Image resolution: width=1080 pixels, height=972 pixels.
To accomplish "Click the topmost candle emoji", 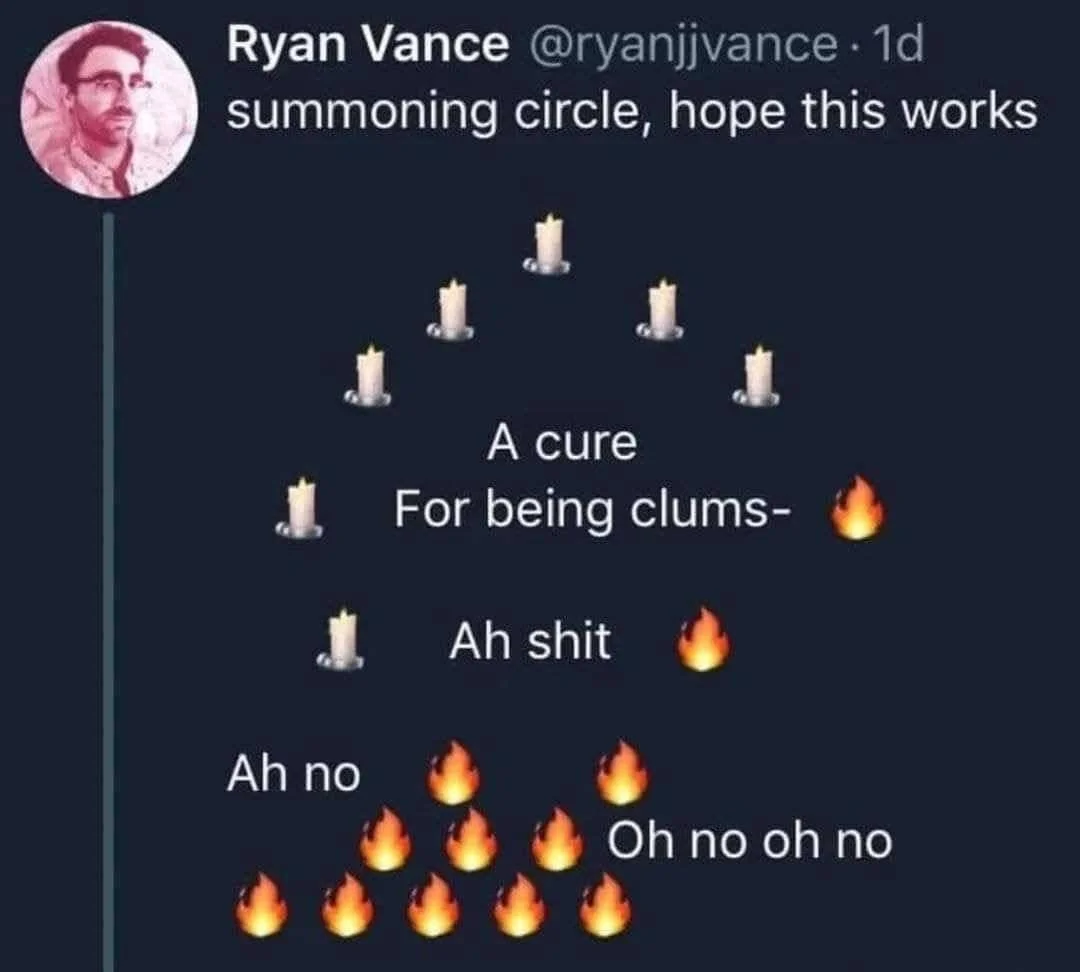I will (548, 245).
